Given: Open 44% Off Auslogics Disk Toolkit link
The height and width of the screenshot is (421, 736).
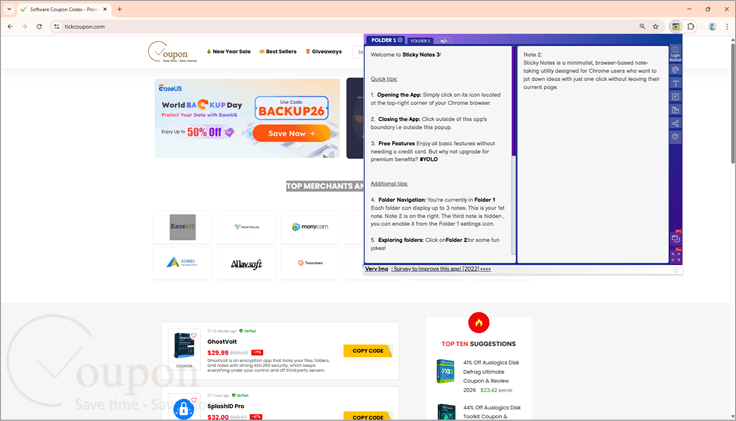Looking at the screenshot, I should pos(491,412).
